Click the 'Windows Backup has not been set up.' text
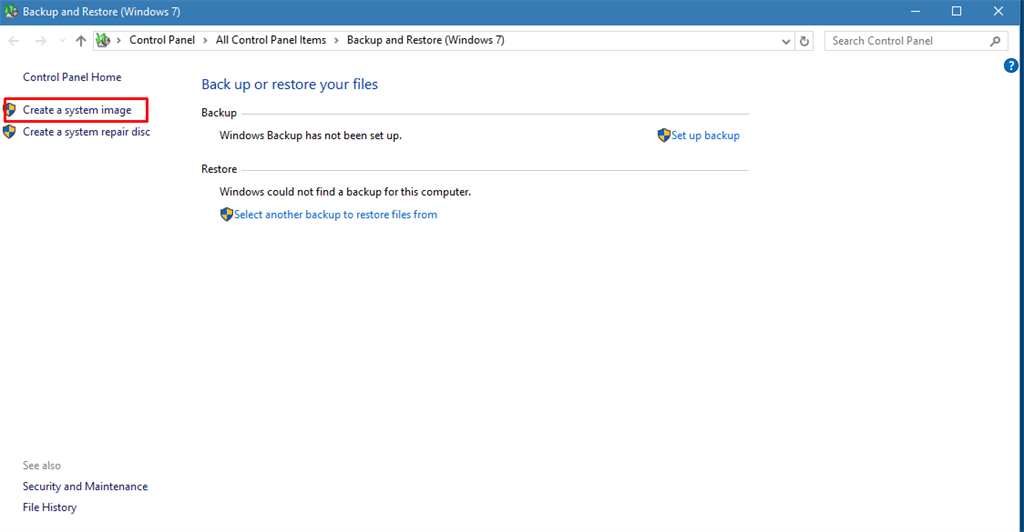 310,135
